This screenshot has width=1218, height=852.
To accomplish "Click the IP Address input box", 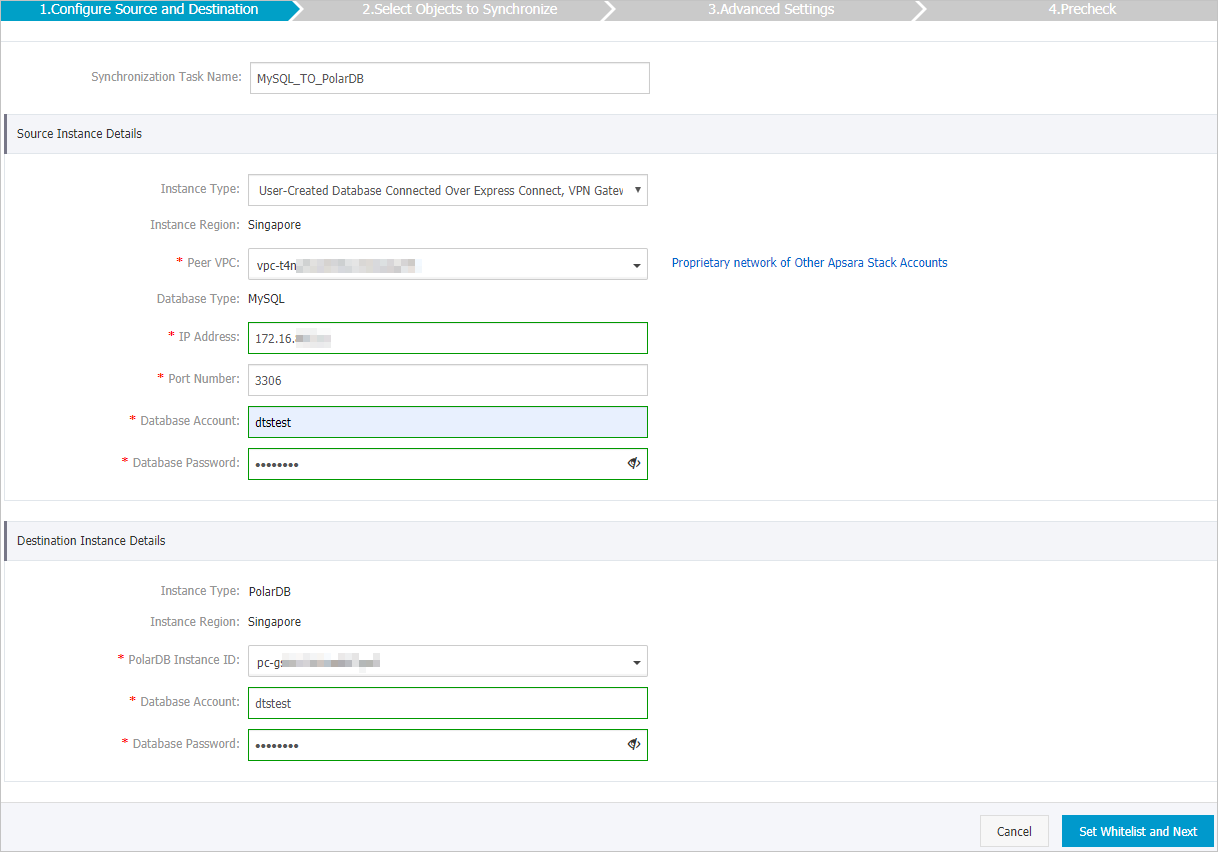I will (447, 337).
